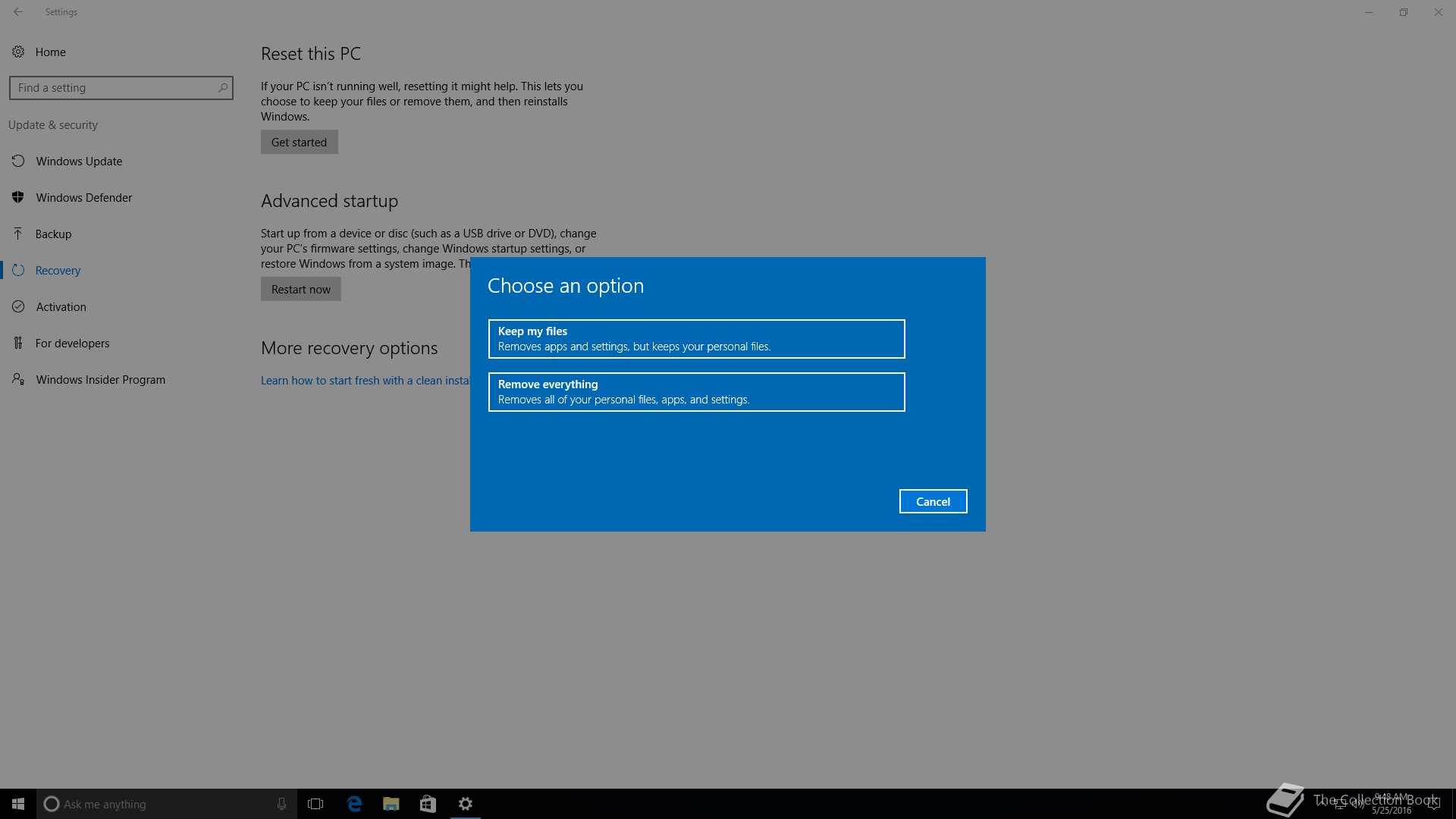Screen dimensions: 1456x819
Task: Click the Restart now button
Action: point(300,289)
